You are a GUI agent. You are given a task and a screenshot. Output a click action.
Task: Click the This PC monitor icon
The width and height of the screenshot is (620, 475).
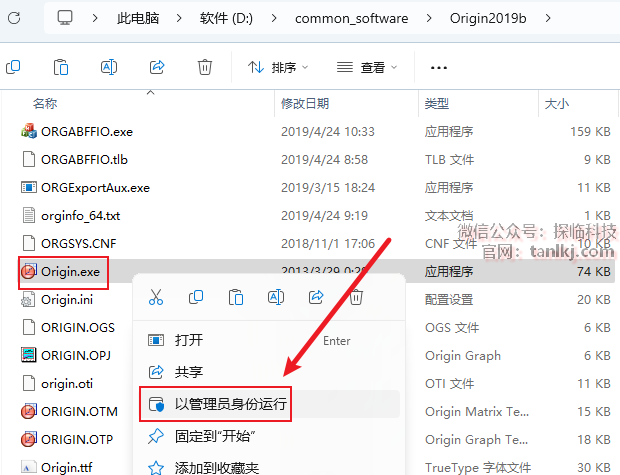click(65, 18)
